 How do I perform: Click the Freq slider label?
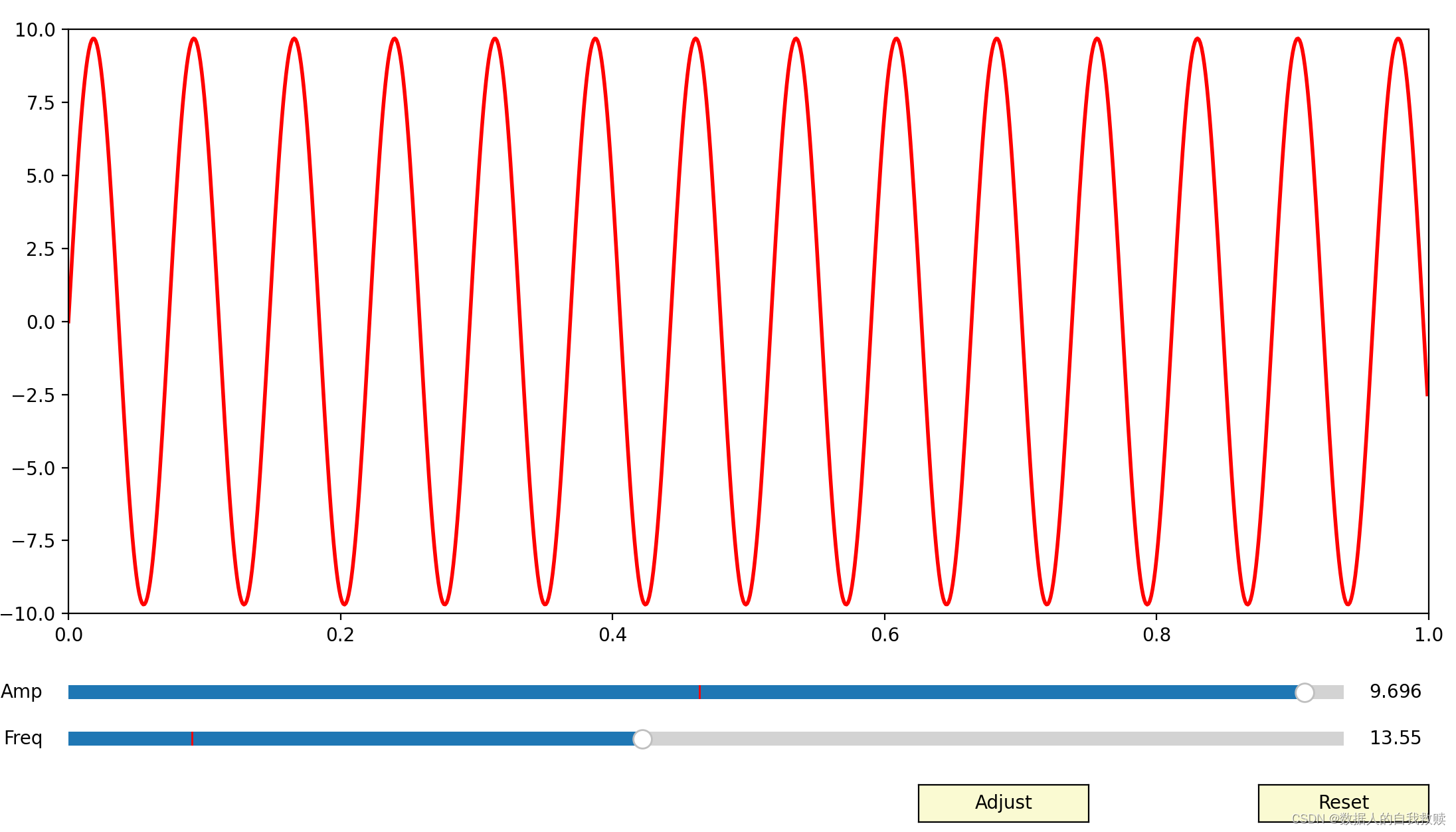[23, 738]
